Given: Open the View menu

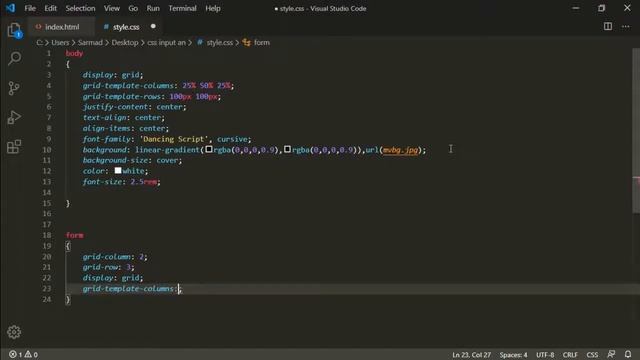Looking at the screenshot, I should (x=111, y=8).
